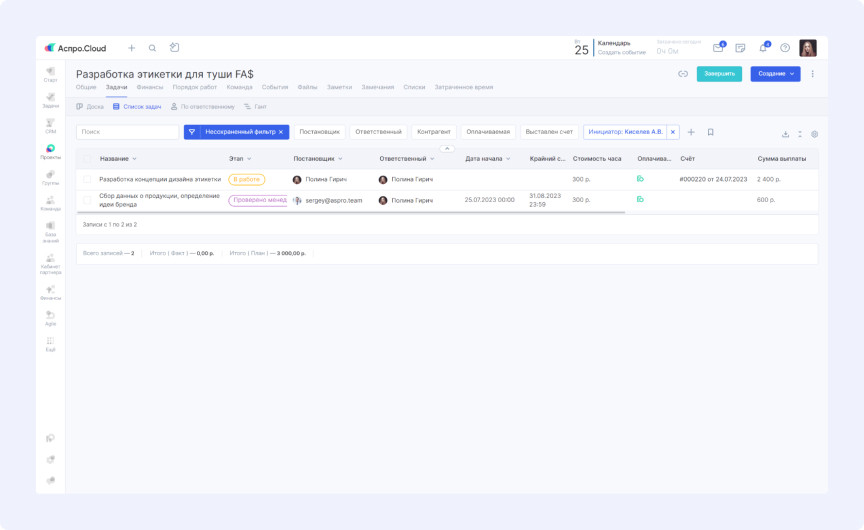This screenshot has width=864, height=530.
Task: Open the Затраченное время tab
Action: pyautogui.click(x=462, y=87)
